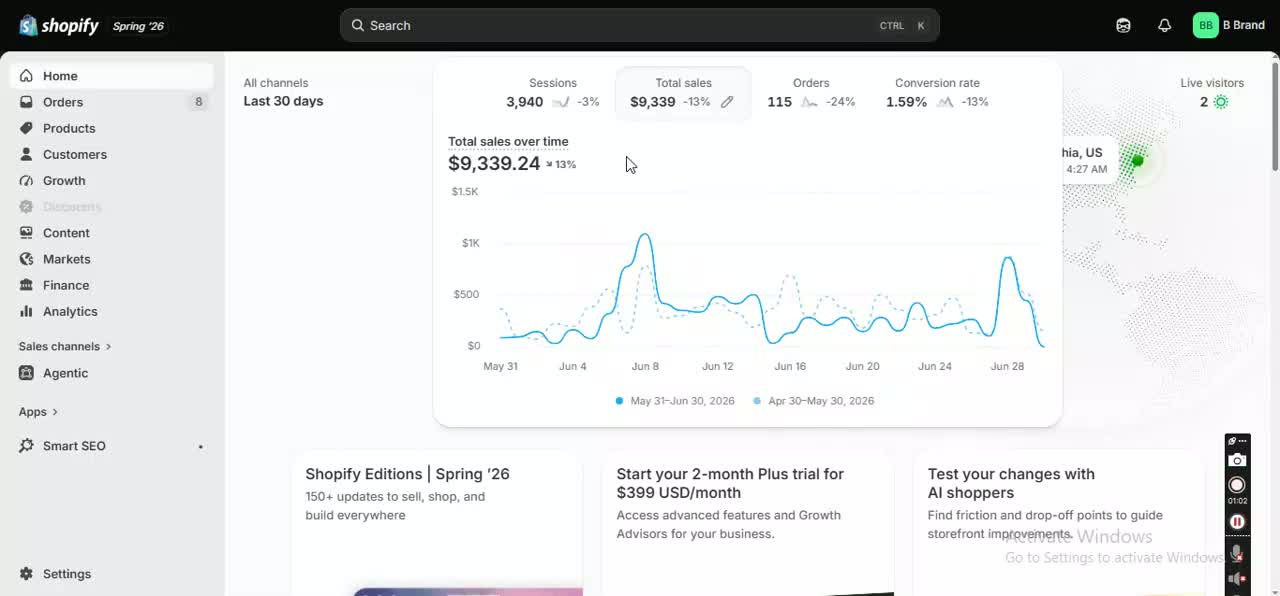The height and width of the screenshot is (596, 1280).
Task: Open recorder more options (three dots)
Action: [1243, 440]
